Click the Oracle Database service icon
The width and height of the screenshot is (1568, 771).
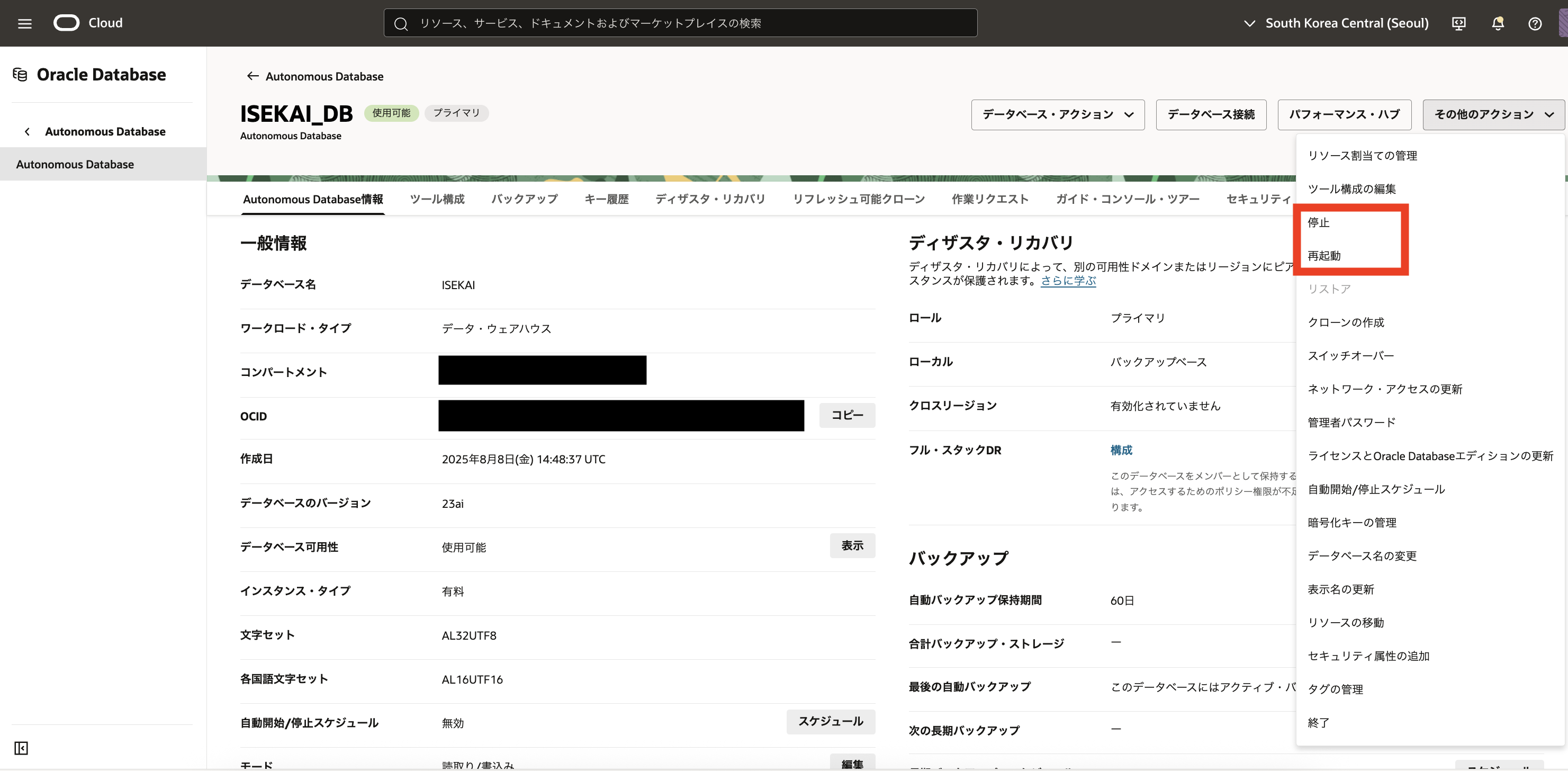(x=20, y=74)
